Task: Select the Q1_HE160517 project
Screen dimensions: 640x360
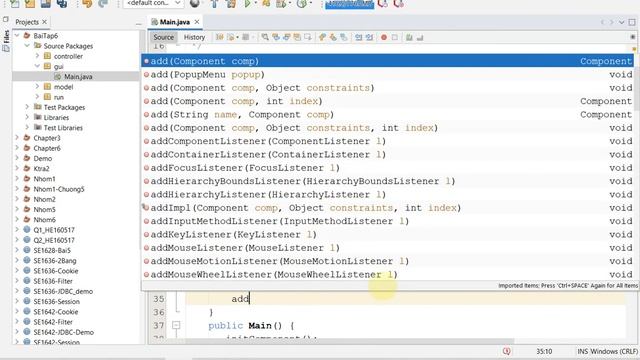Action: click(x=54, y=230)
